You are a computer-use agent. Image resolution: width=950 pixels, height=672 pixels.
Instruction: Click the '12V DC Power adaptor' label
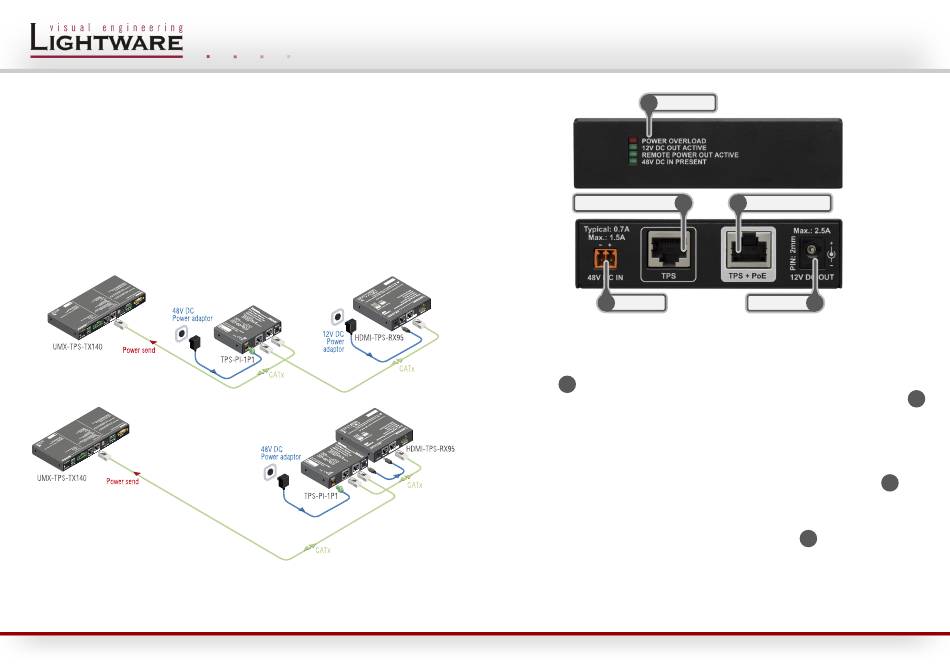[333, 342]
